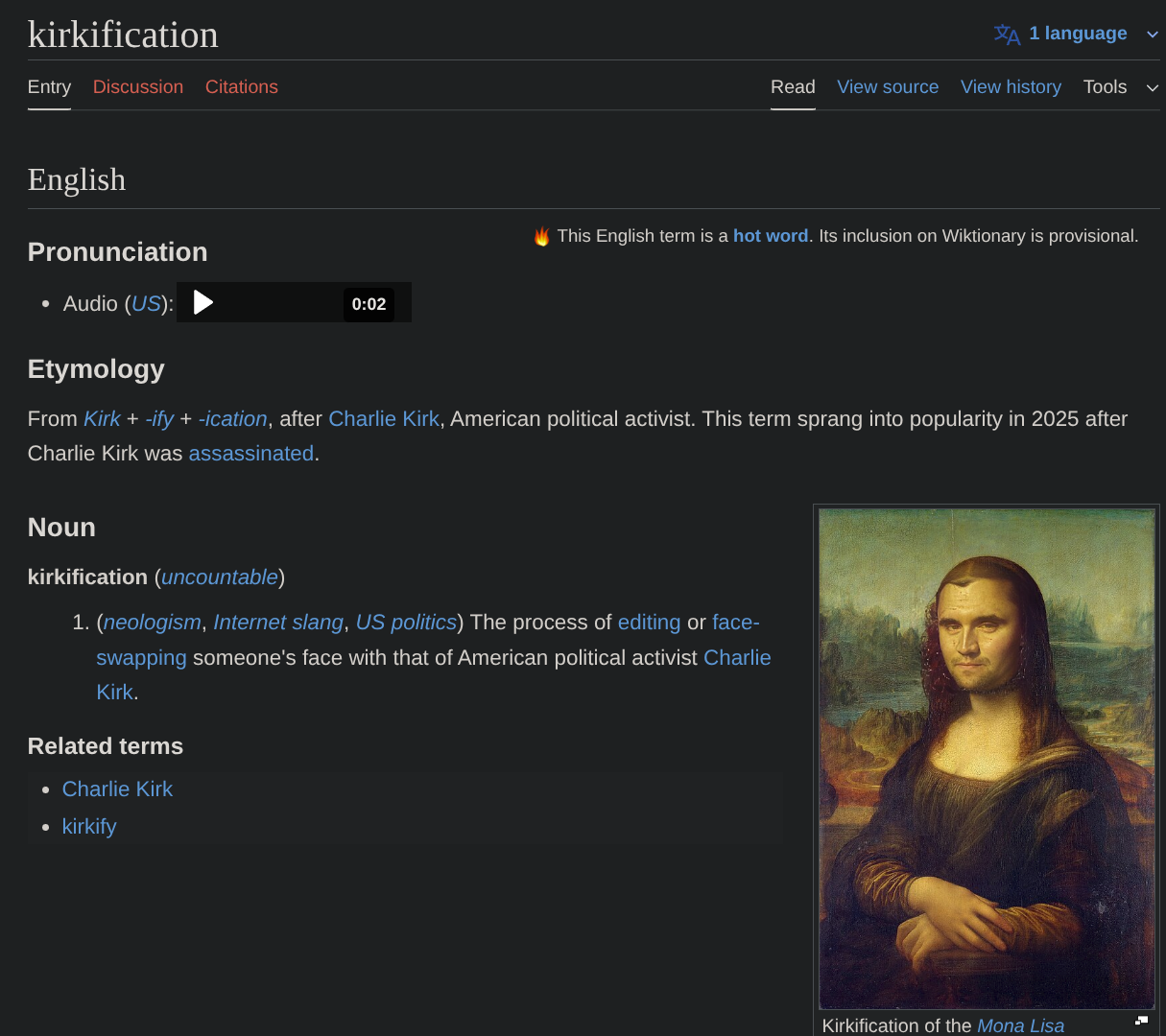The width and height of the screenshot is (1166, 1036).
Task: Open the neologism label link
Action: coord(153,623)
